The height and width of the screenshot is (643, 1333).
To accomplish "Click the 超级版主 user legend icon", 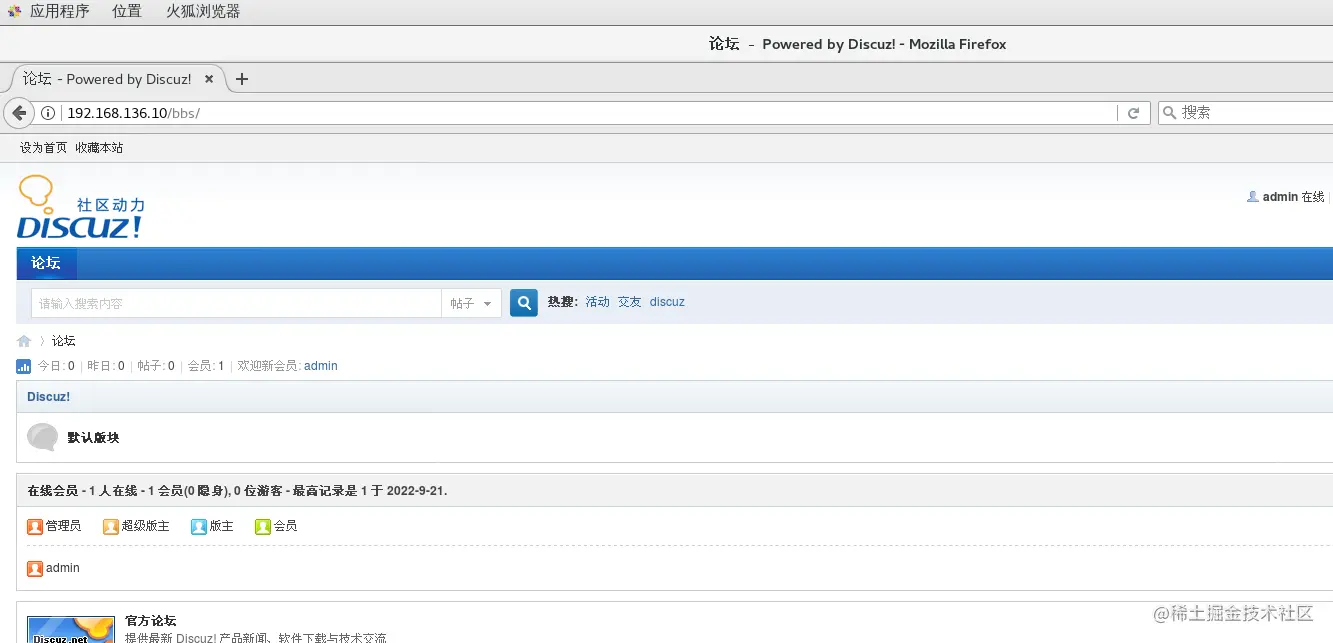I will click(111, 526).
